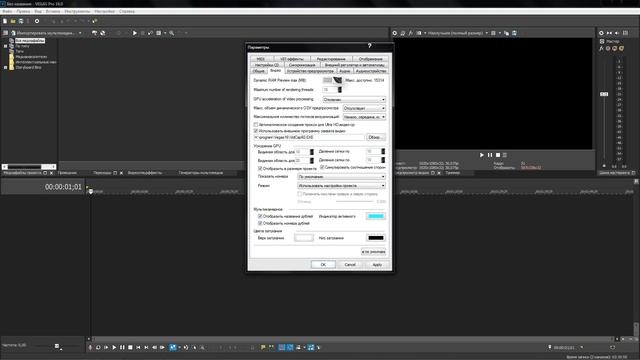Switch to the Audio tab in Preferences

click(345, 71)
